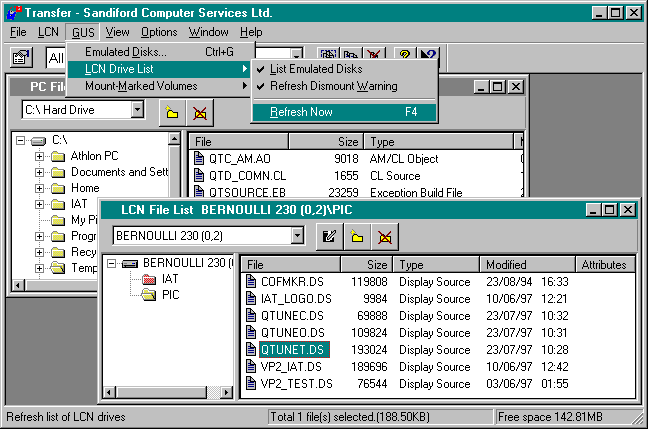648x429 pixels.
Task: Create new folder in LCN File List
Action: click(x=357, y=237)
